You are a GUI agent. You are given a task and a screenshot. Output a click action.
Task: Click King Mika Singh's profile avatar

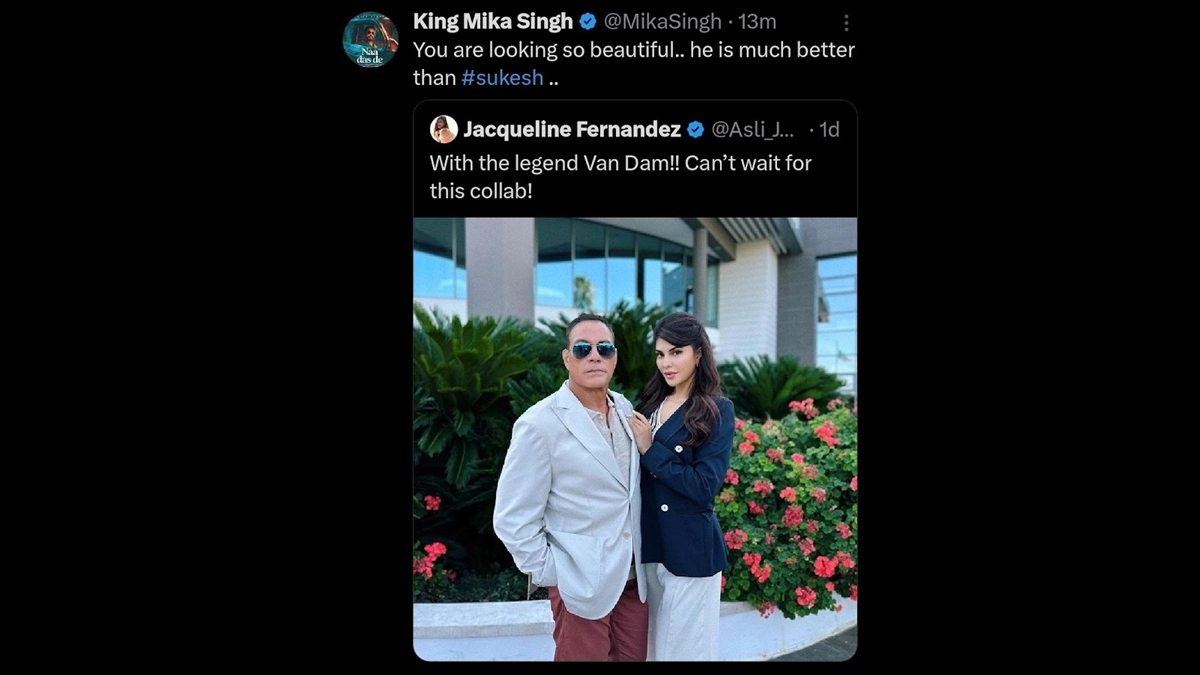(370, 40)
